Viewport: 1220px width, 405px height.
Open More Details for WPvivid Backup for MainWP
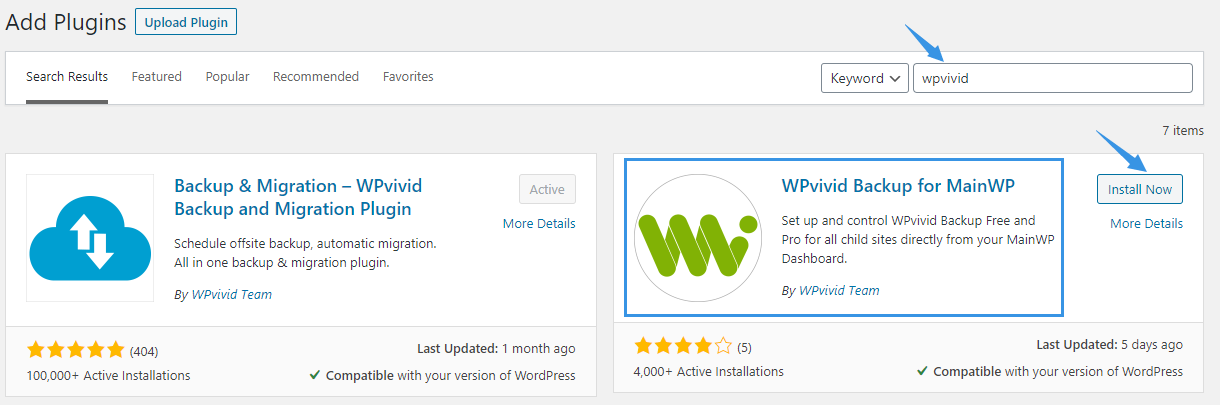tap(1146, 224)
